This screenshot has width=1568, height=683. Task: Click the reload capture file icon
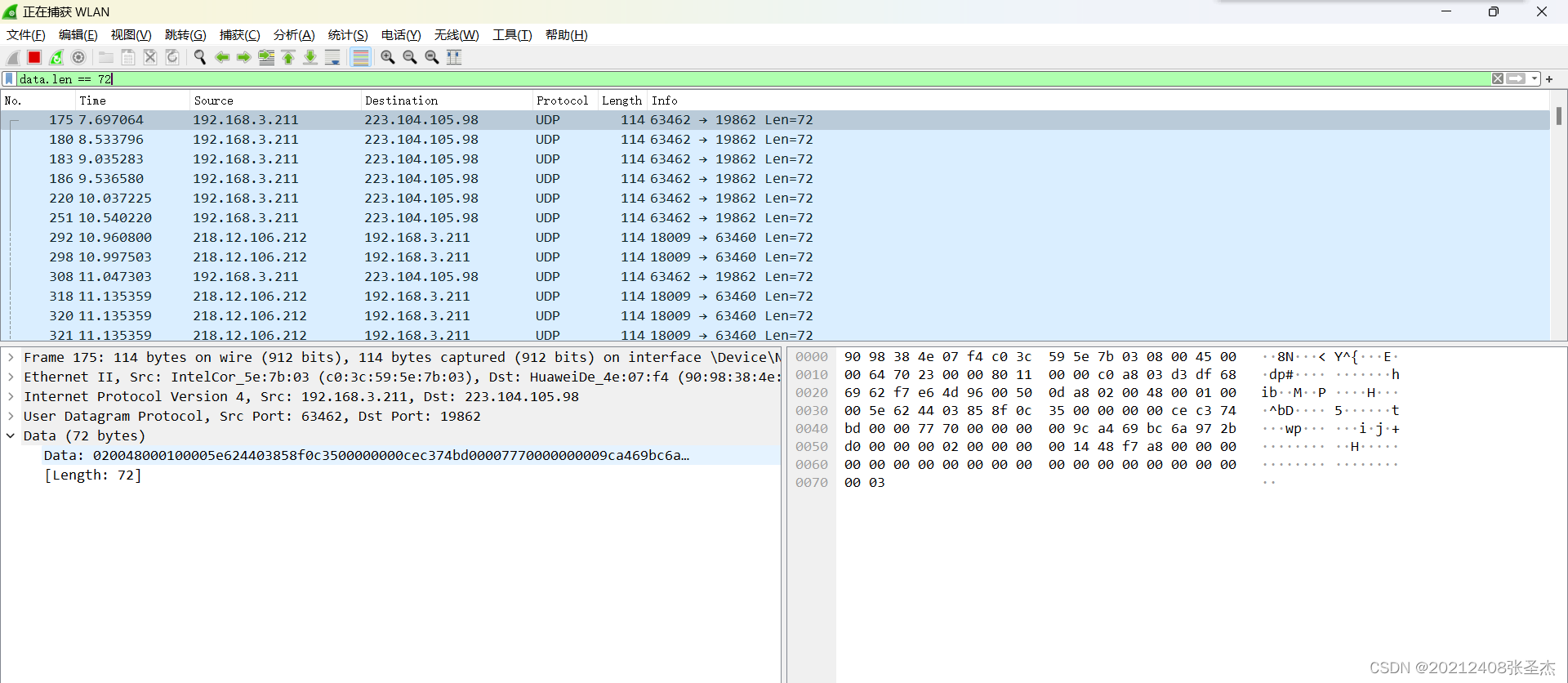tap(172, 57)
